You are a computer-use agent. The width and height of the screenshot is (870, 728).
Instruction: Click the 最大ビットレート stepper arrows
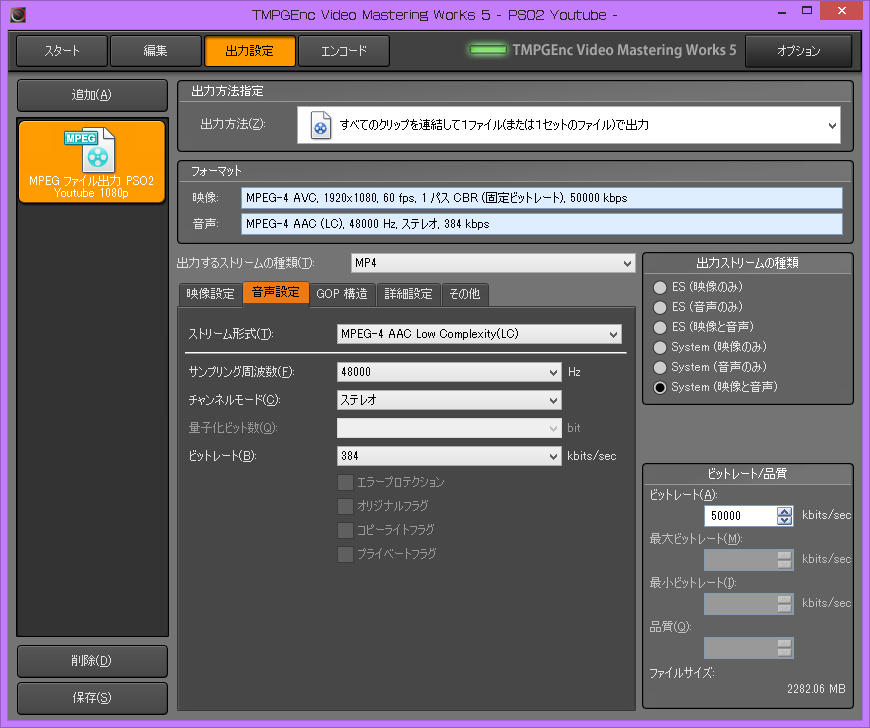coord(785,560)
